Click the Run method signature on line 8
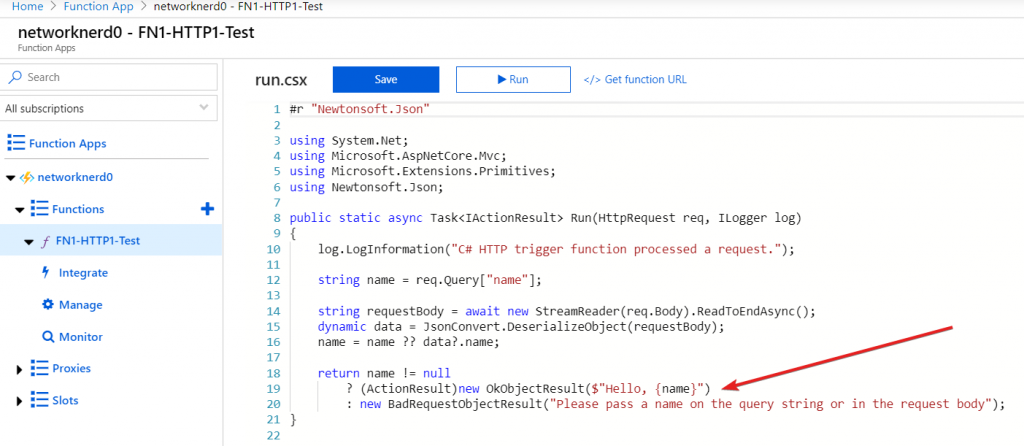This screenshot has height=446, width=1024. (x=545, y=217)
